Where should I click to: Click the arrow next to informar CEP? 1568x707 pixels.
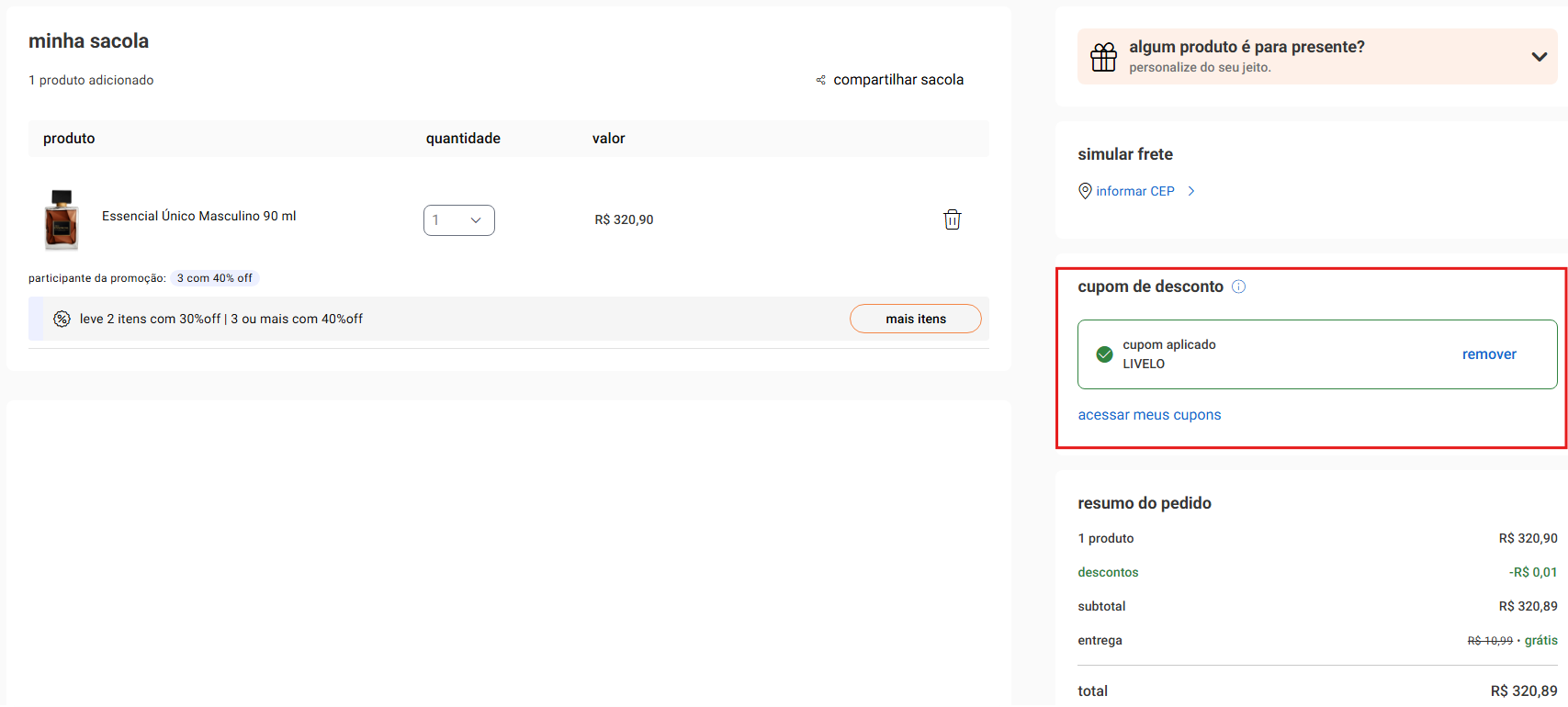click(1191, 191)
